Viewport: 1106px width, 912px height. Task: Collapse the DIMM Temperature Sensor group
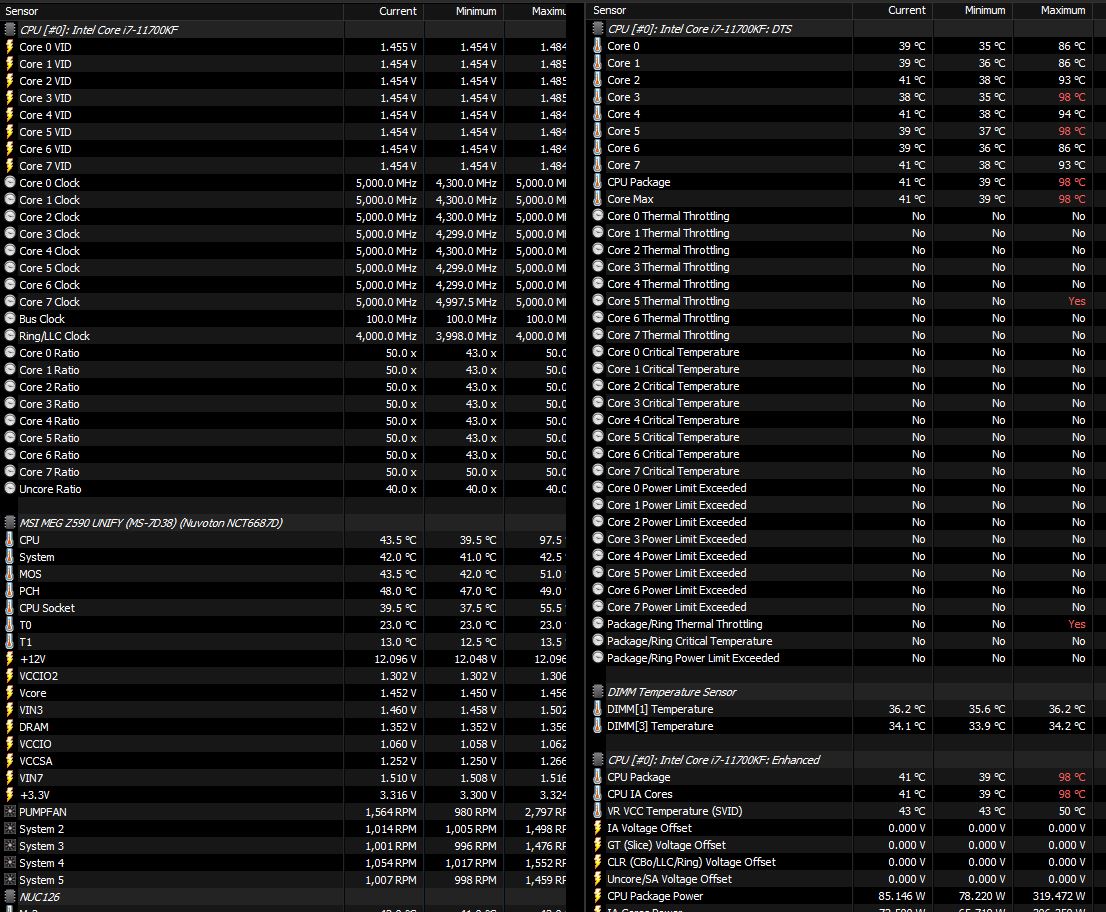point(598,692)
